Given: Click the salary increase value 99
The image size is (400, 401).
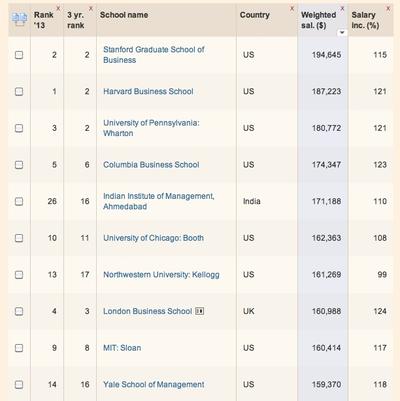Looking at the screenshot, I should 382,275.
